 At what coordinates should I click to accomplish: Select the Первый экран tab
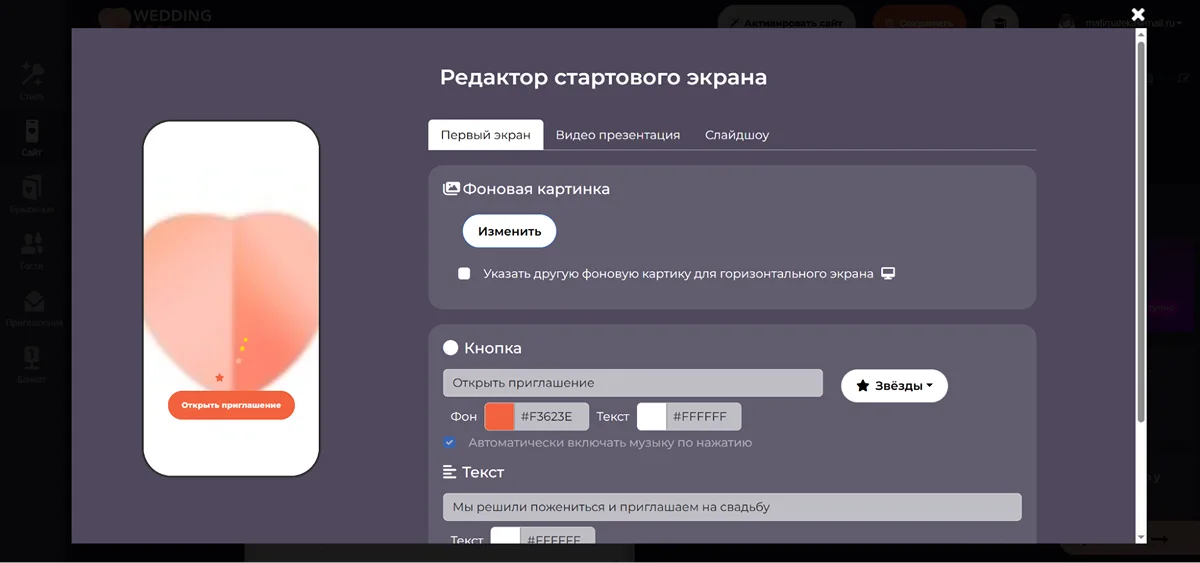click(x=485, y=135)
